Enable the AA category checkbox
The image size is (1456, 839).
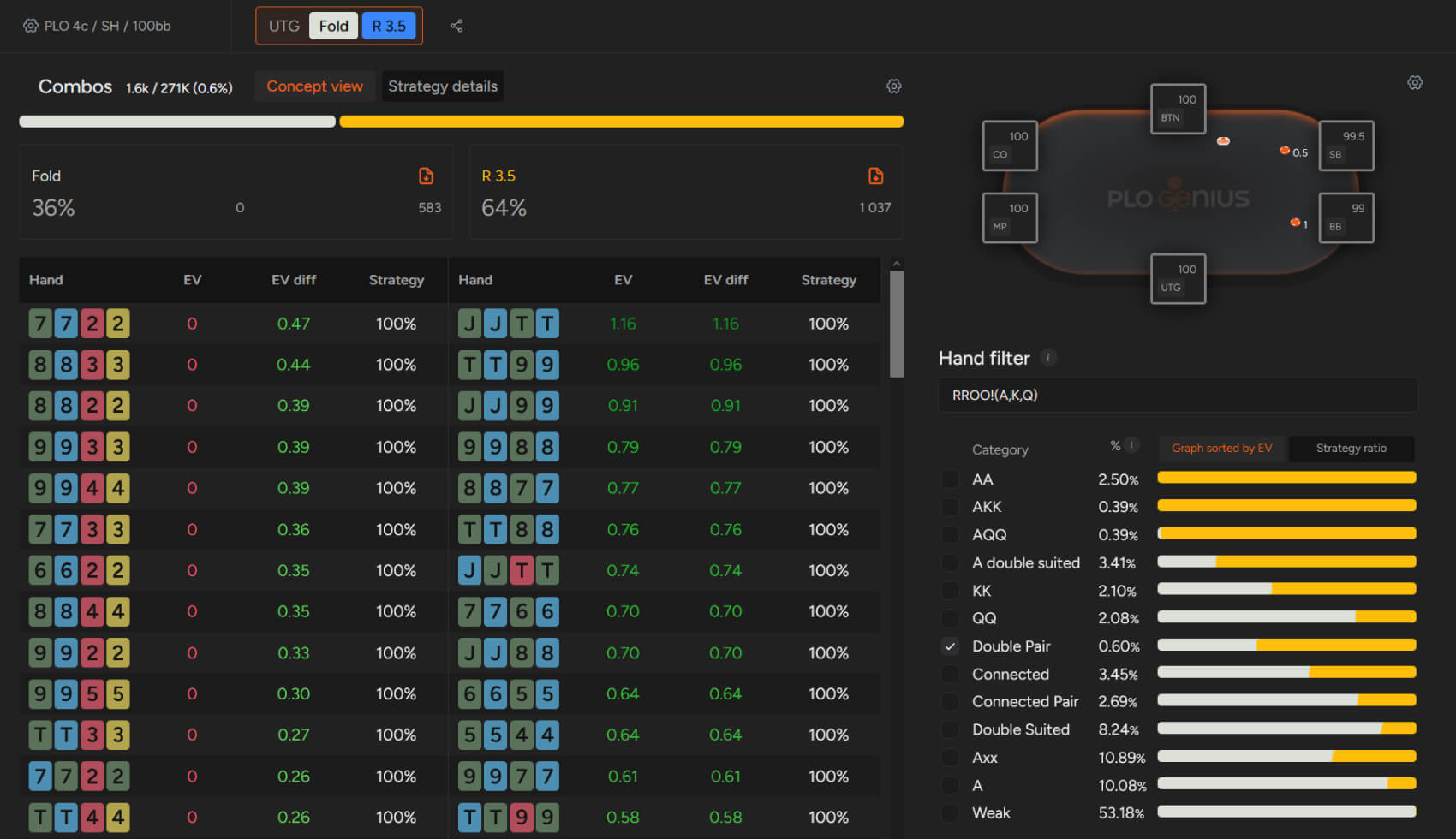pyautogui.click(x=950, y=479)
